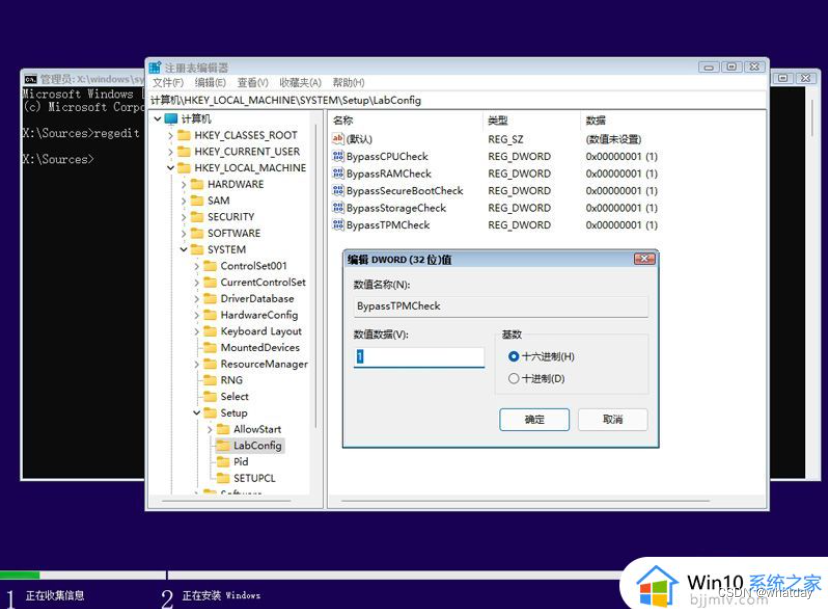Click the Setup folder icon
The width and height of the screenshot is (828, 609).
click(x=210, y=413)
